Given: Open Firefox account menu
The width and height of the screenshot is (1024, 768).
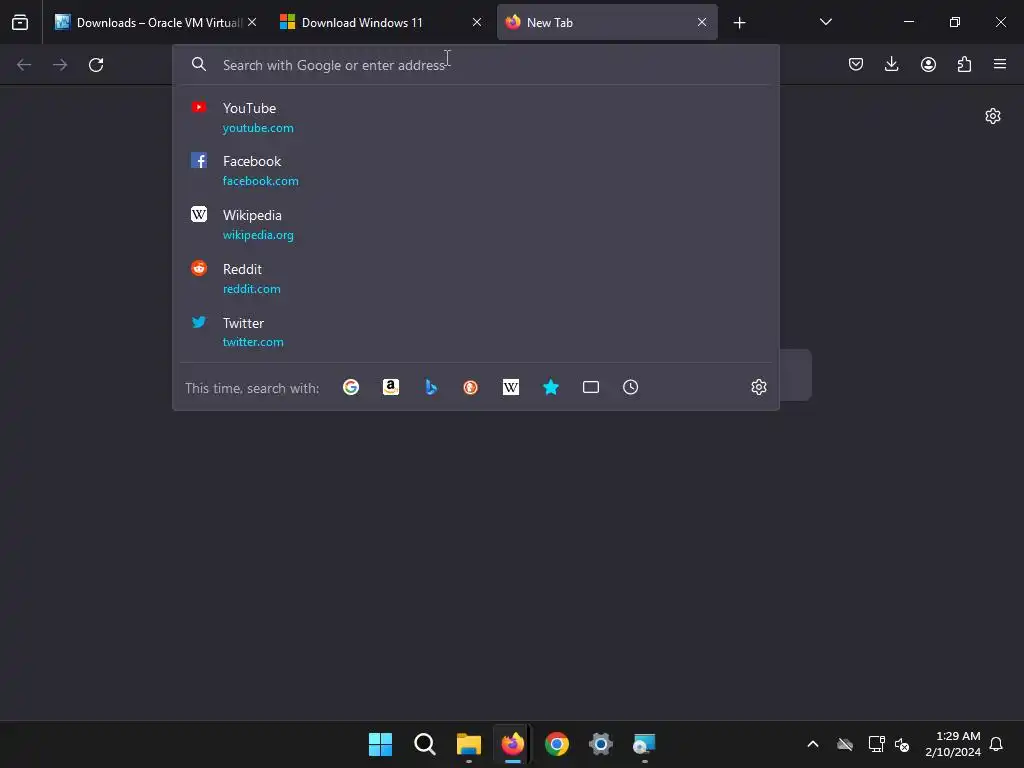Looking at the screenshot, I should pyautogui.click(x=928, y=64).
